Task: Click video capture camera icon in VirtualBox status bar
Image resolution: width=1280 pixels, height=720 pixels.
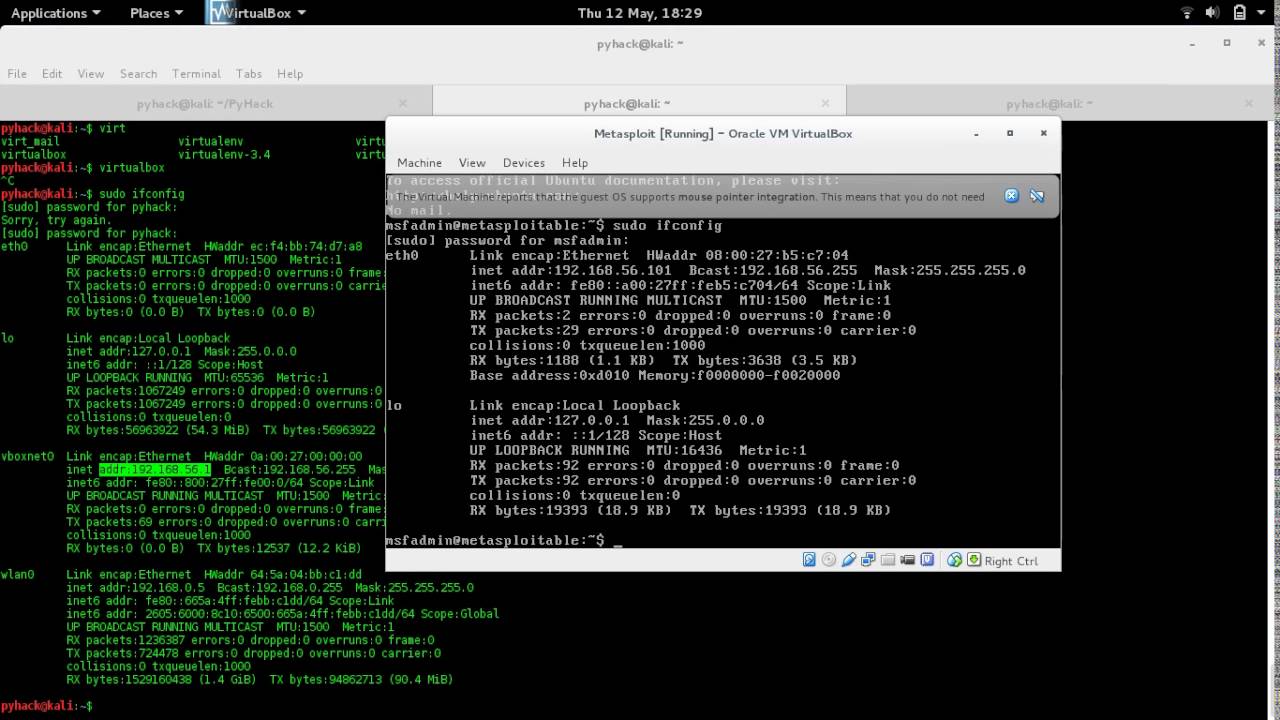Action: click(x=907, y=560)
